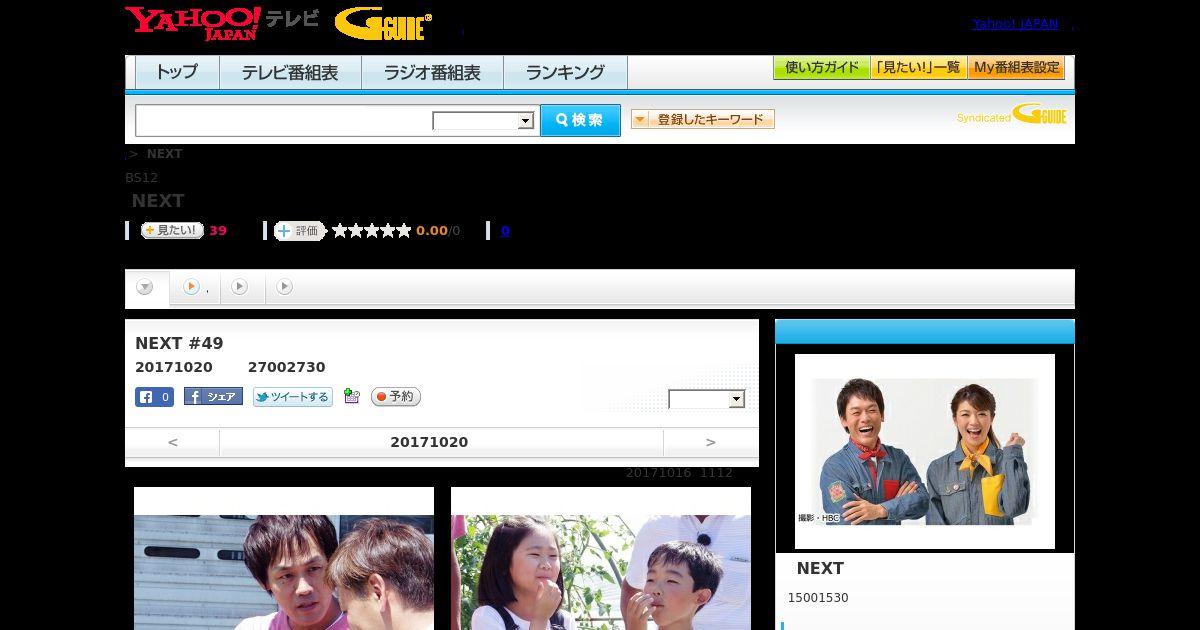The image size is (1200, 630).
Task: Expand the search category dropdown
Action: pyautogui.click(x=483, y=121)
